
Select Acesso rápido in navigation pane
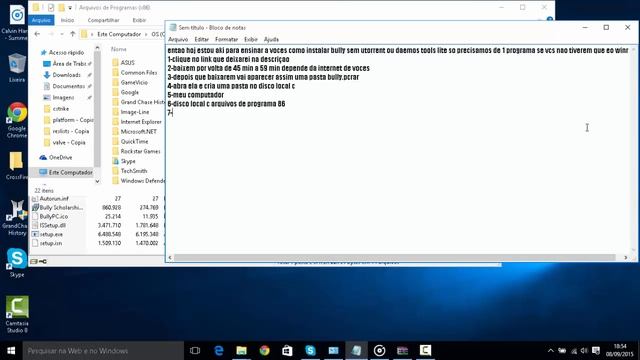(x=66, y=52)
